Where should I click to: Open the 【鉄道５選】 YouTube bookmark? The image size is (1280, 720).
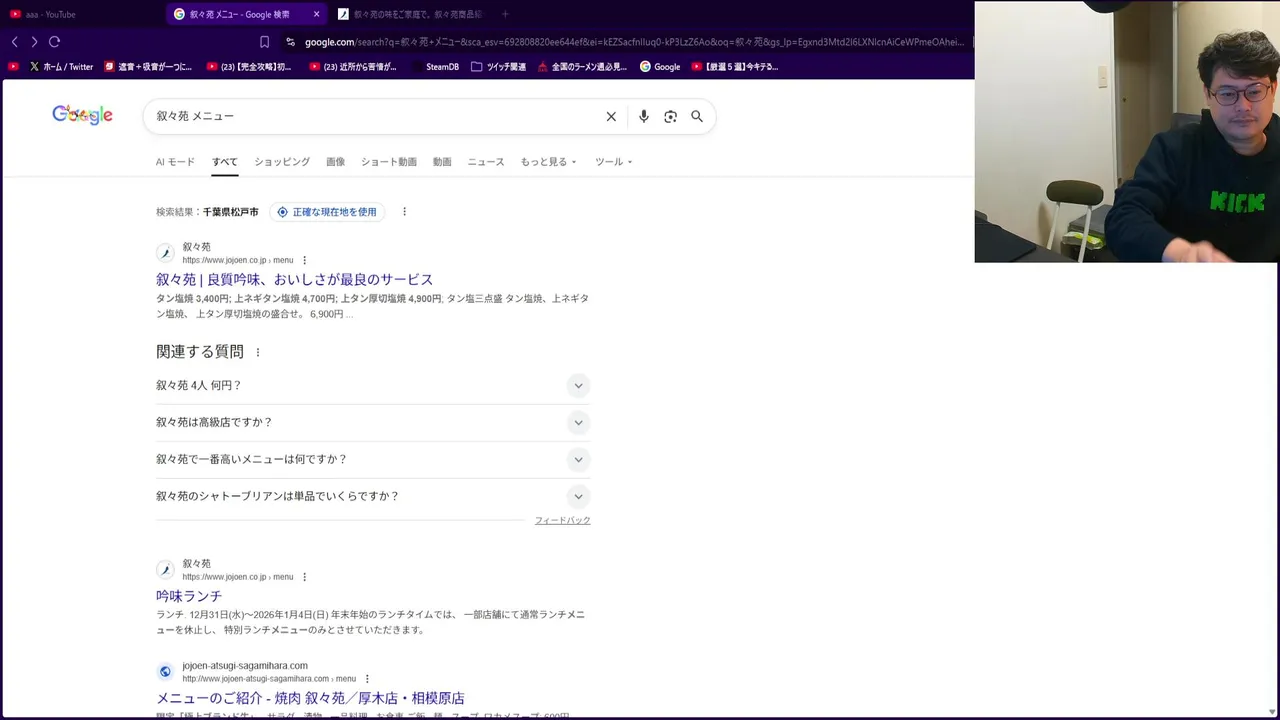tap(735, 67)
